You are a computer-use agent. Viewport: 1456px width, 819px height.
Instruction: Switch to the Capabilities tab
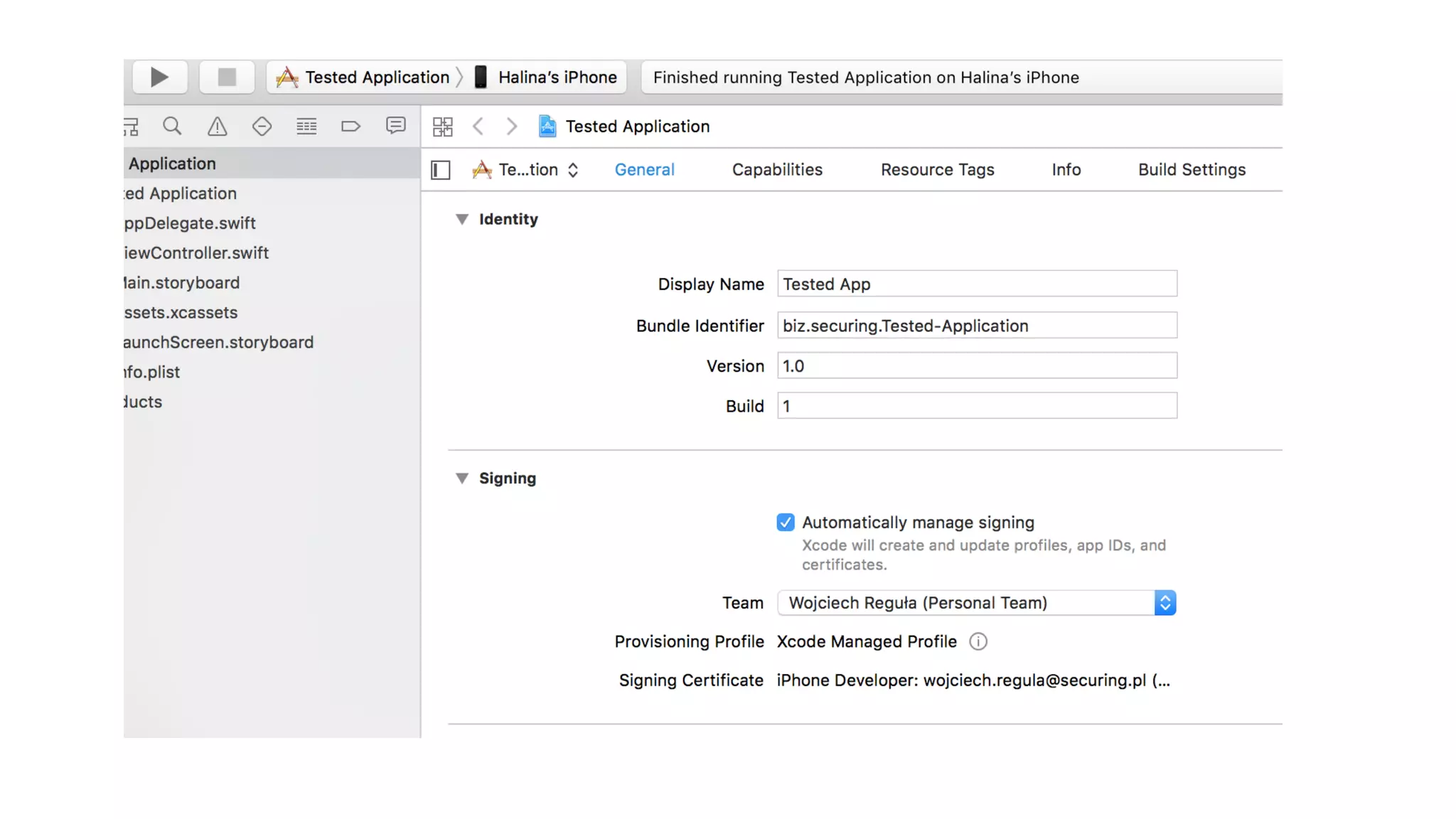(x=777, y=170)
